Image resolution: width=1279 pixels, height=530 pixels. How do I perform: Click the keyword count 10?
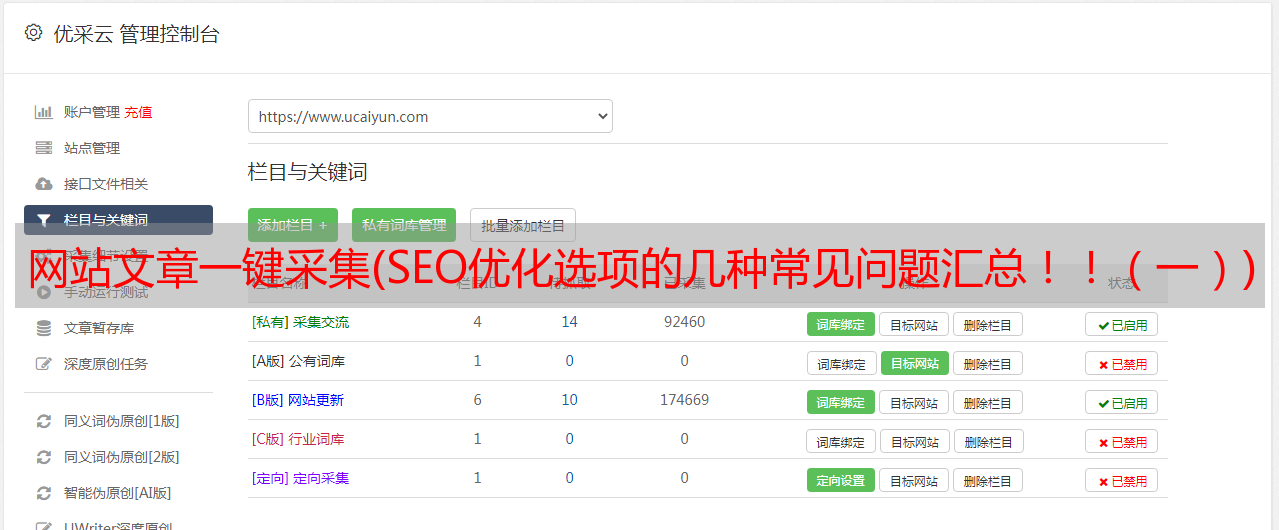(570, 400)
